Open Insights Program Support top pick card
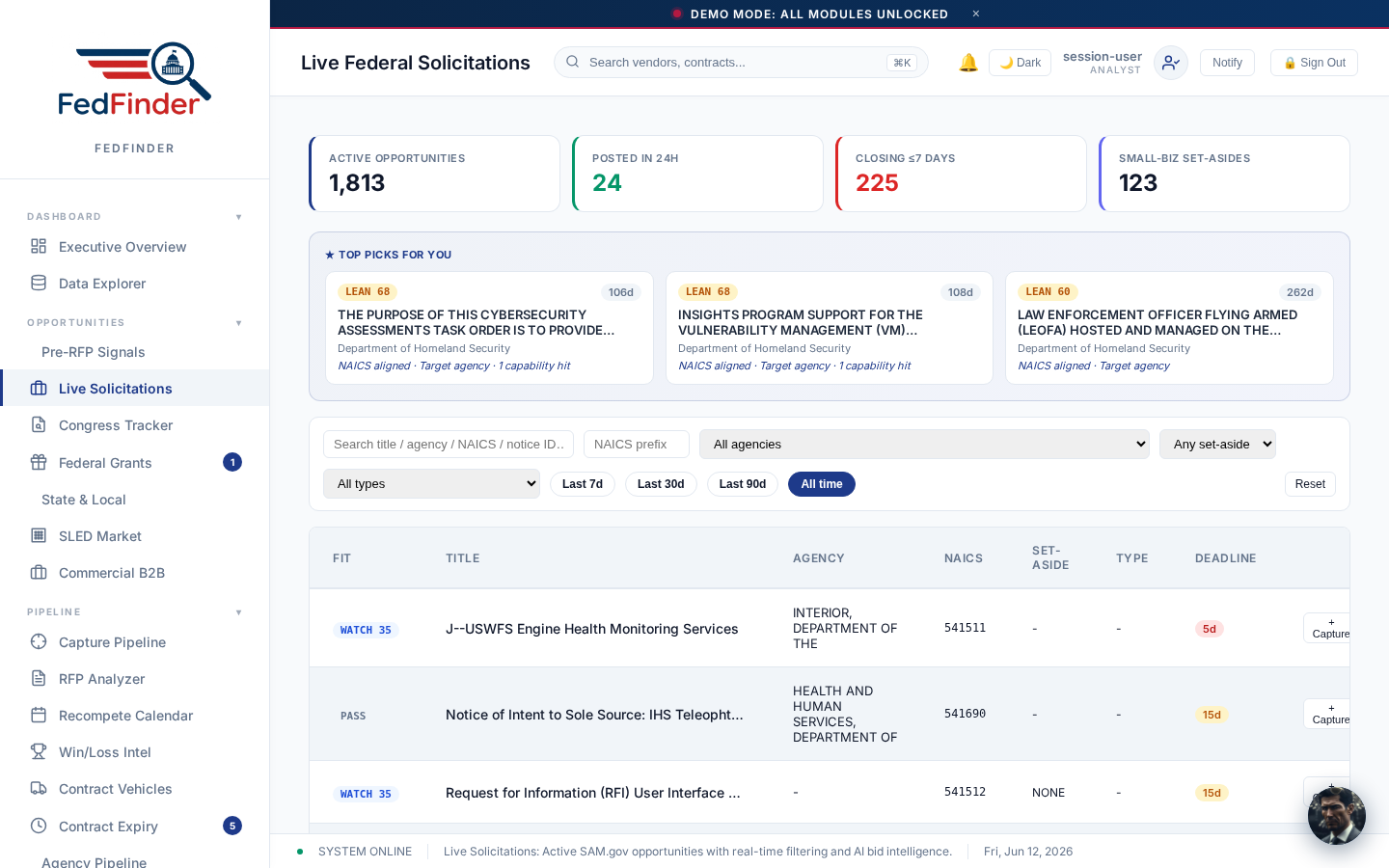The width and height of the screenshot is (1389, 868). point(830,328)
